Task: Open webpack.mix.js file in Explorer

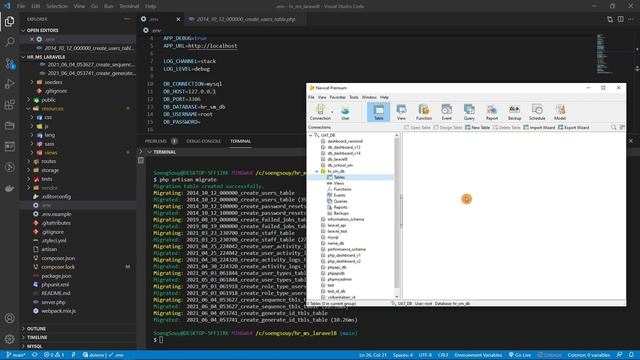Action: point(58,311)
